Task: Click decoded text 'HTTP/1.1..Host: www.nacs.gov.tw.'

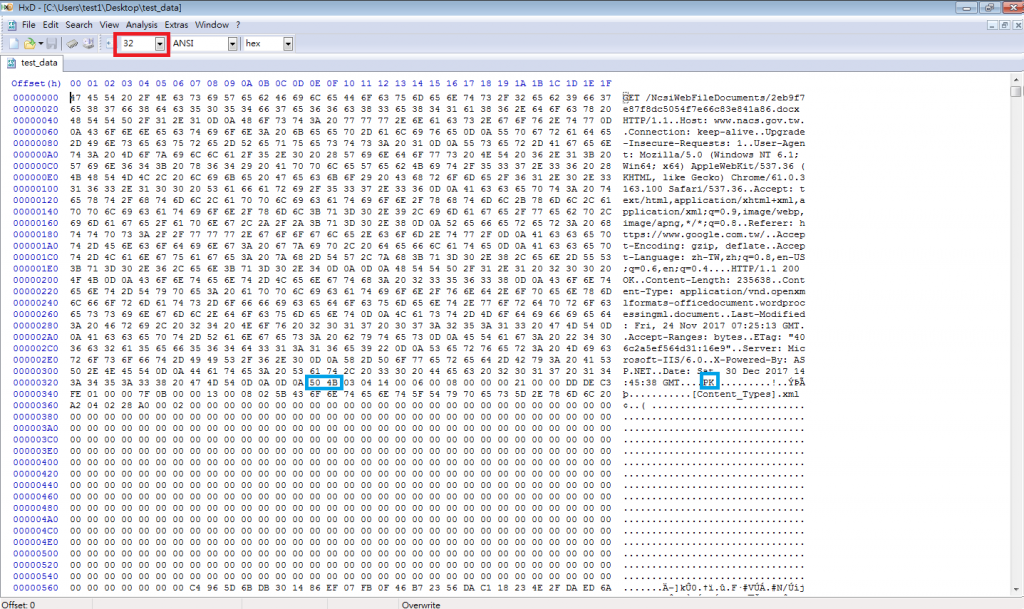Action: click(x=714, y=121)
